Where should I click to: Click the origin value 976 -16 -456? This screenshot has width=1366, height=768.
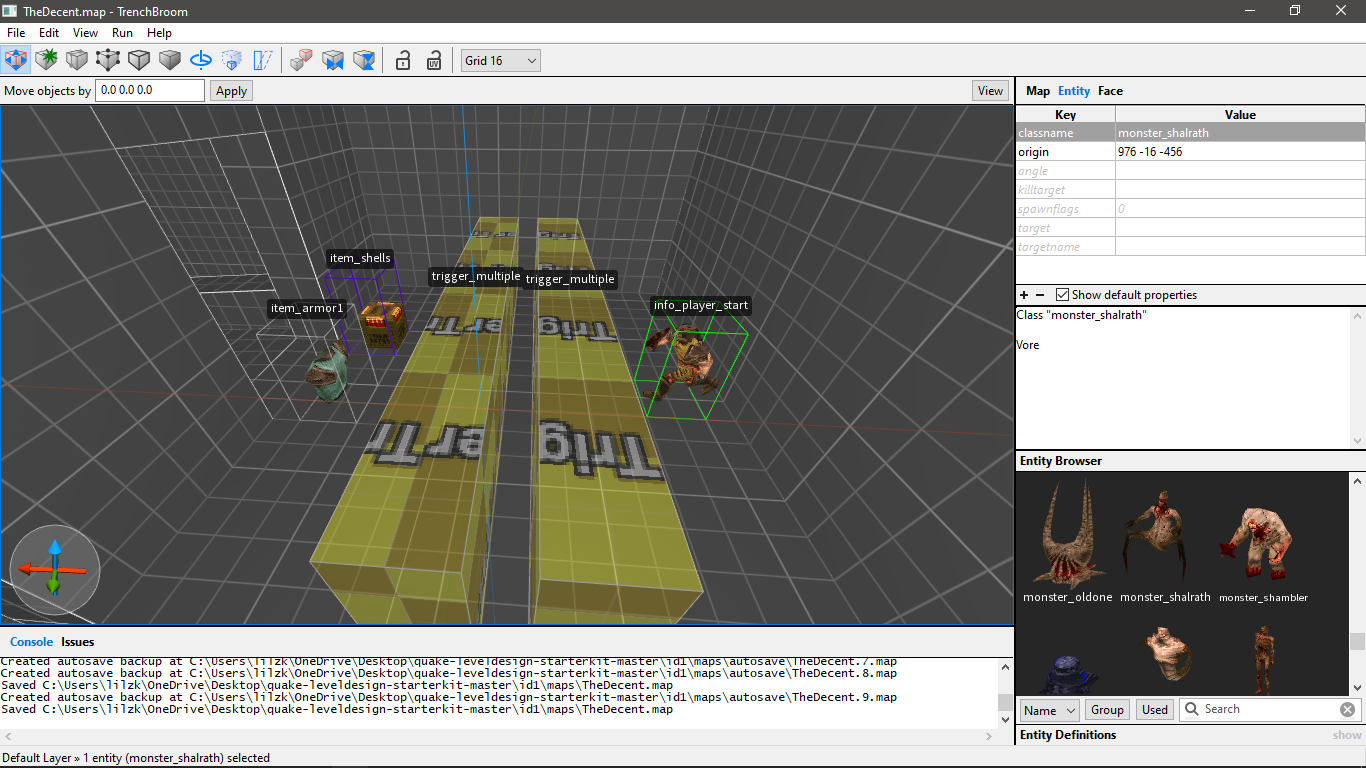click(1240, 152)
